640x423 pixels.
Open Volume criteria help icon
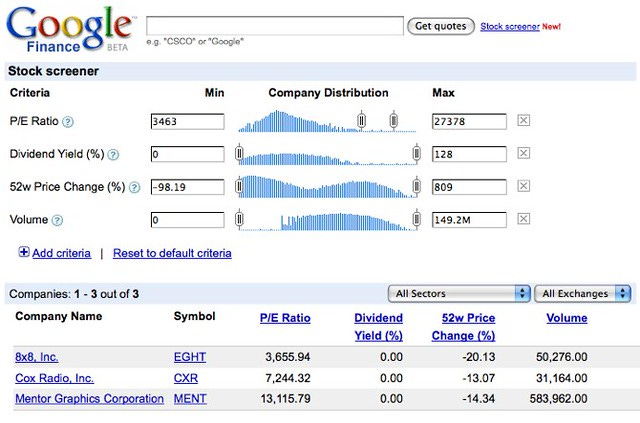[58, 220]
